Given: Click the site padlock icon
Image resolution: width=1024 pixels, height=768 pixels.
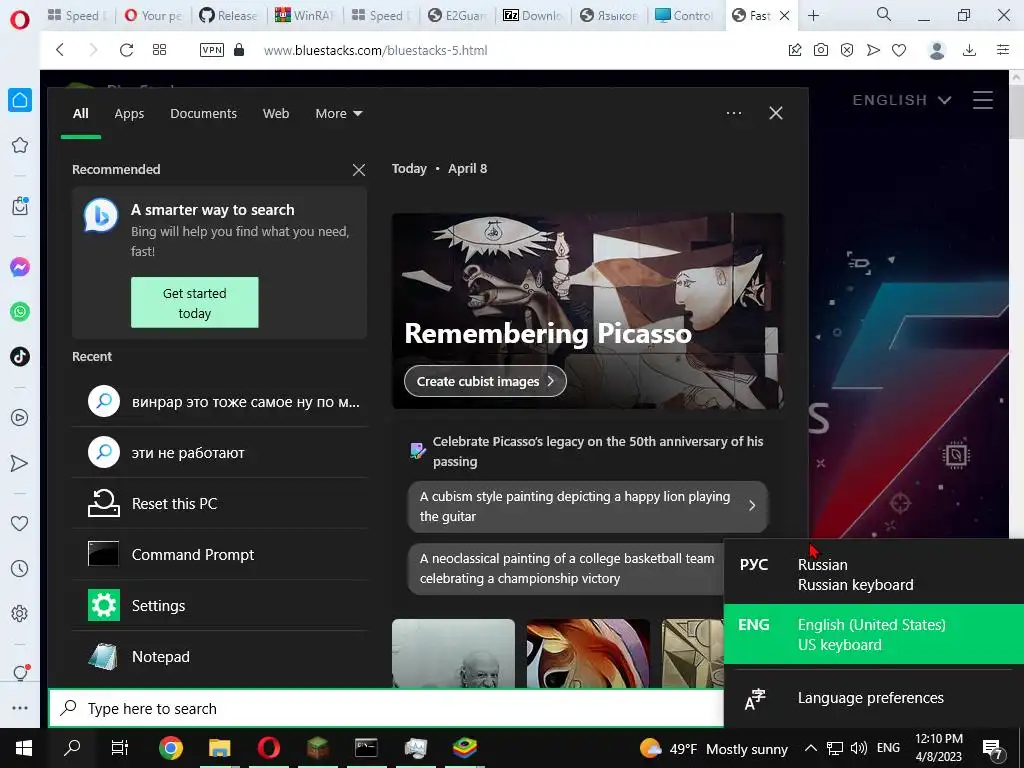Looking at the screenshot, I should tap(239, 50).
